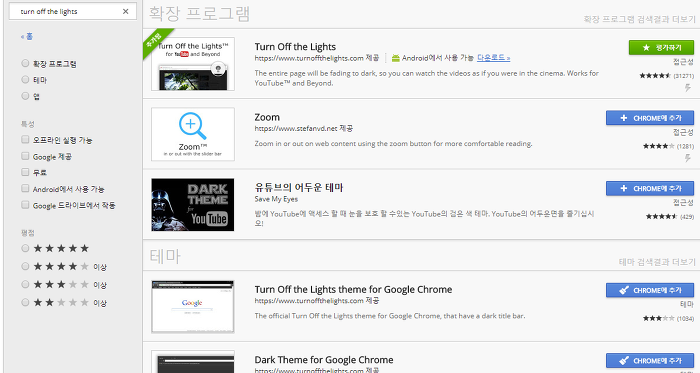
Task: Click the Android robot icon
Action: pos(395,58)
